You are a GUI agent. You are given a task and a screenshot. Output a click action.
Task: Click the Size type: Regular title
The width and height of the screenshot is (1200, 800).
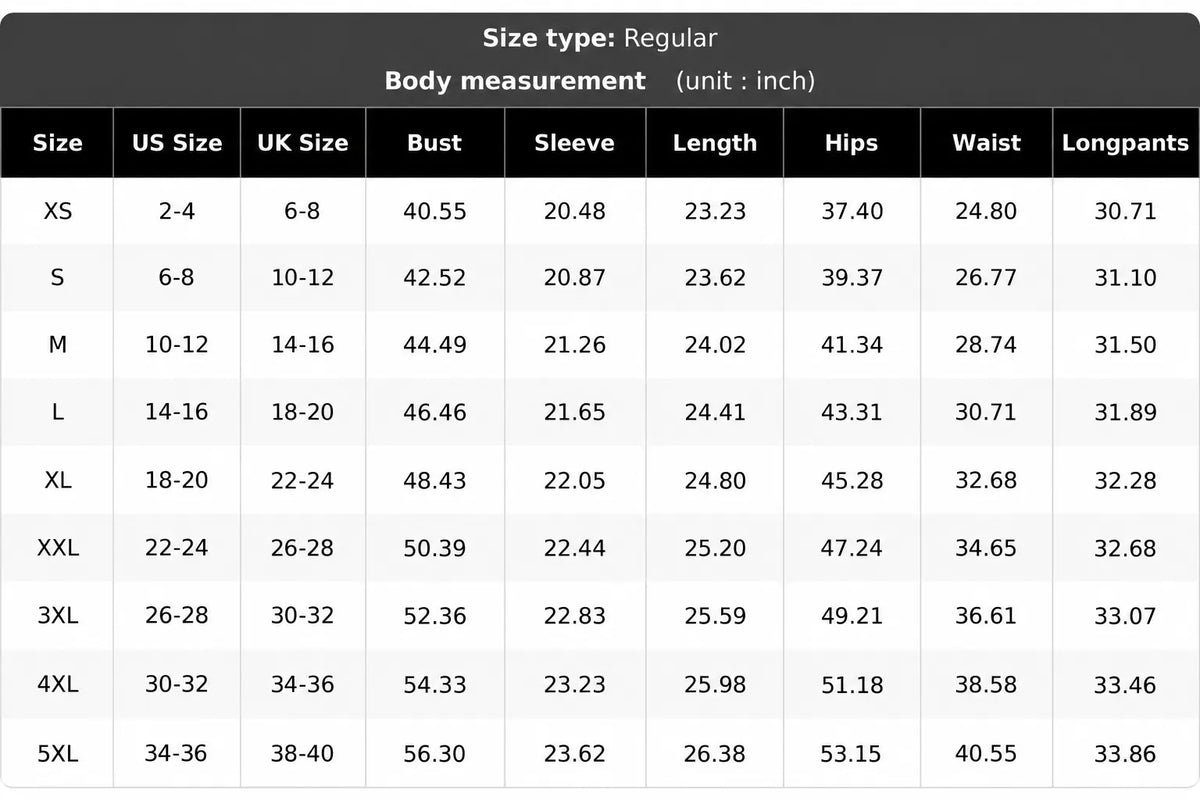pos(600,39)
